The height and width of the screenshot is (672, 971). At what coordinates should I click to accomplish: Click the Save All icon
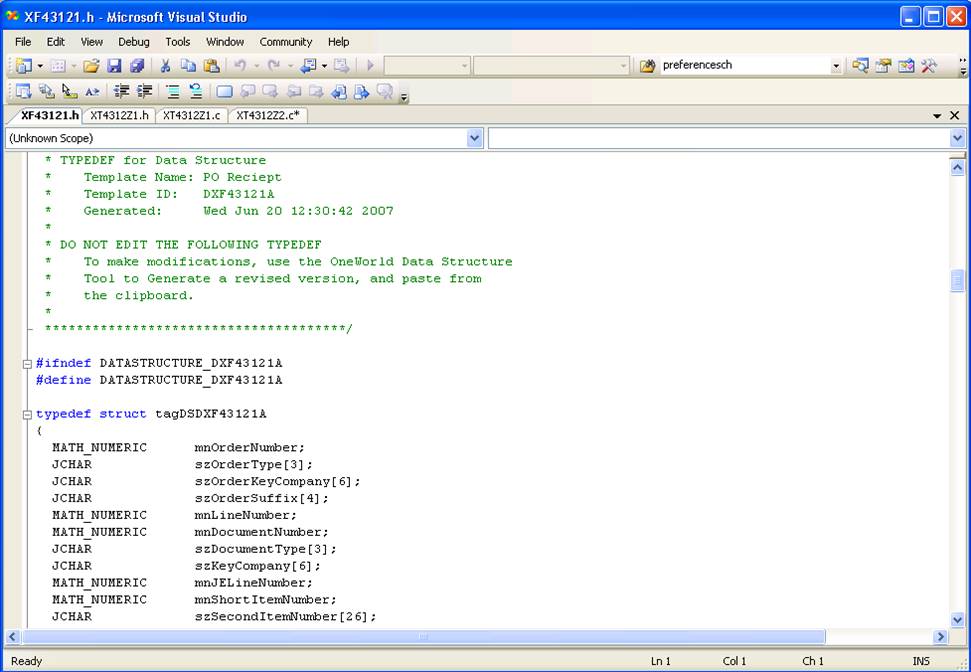coord(137,66)
